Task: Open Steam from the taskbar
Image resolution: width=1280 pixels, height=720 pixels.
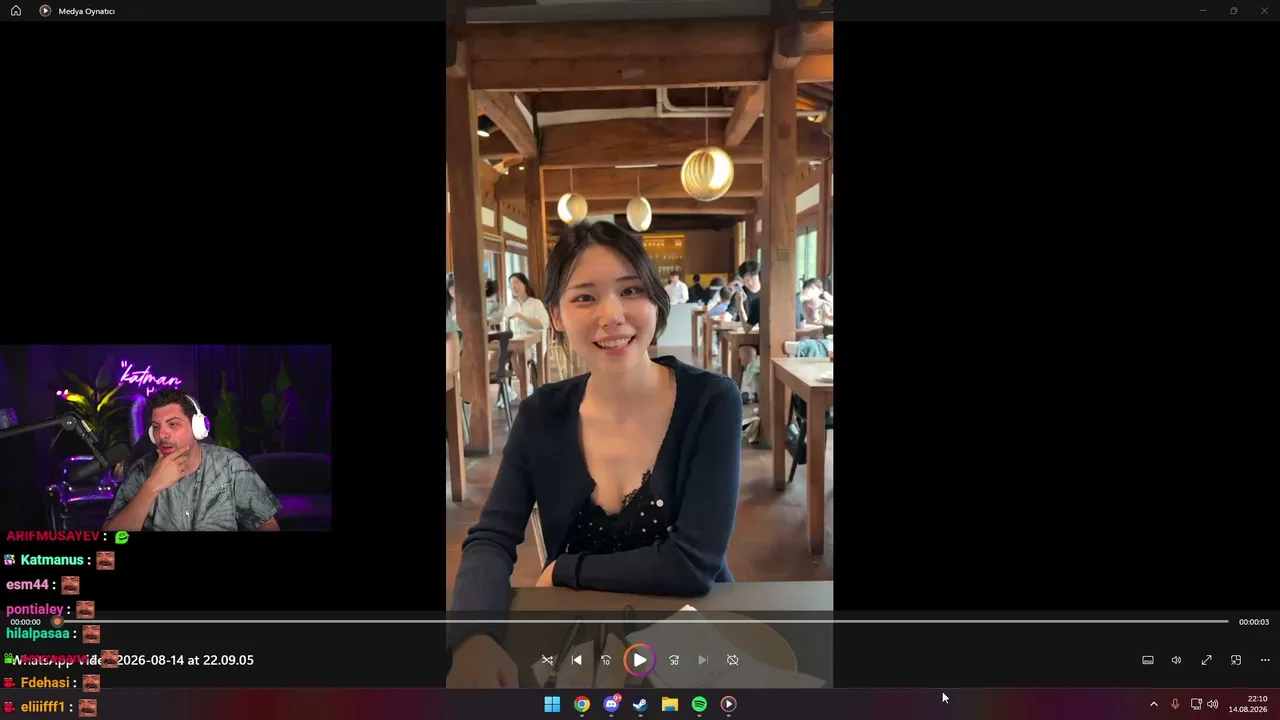Action: (x=640, y=704)
